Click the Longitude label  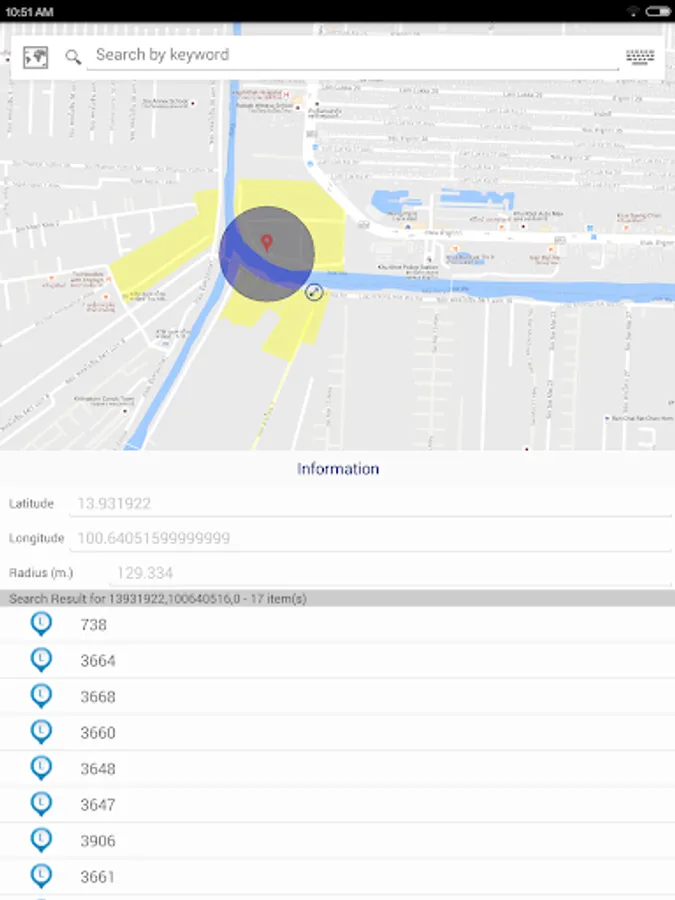(x=36, y=538)
